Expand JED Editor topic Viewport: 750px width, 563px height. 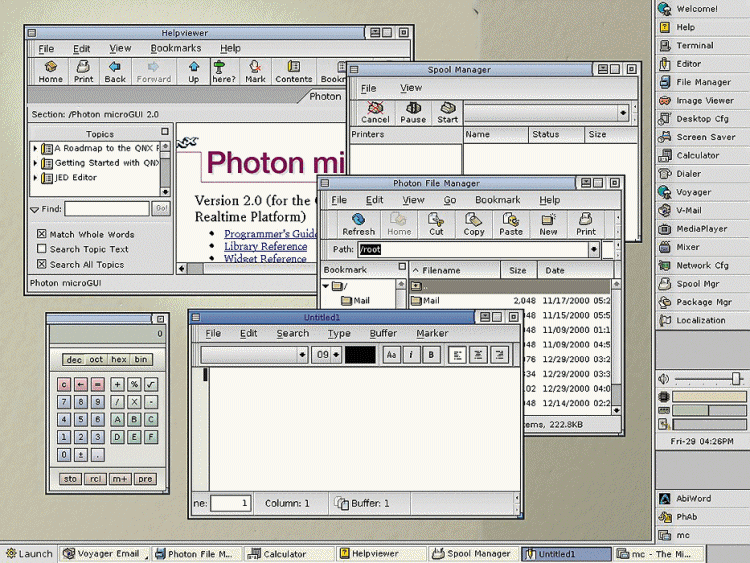tap(35, 177)
